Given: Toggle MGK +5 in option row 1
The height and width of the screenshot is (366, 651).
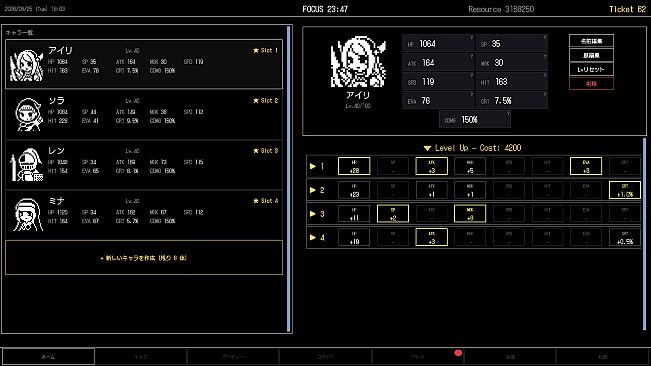Looking at the screenshot, I should [x=470, y=166].
